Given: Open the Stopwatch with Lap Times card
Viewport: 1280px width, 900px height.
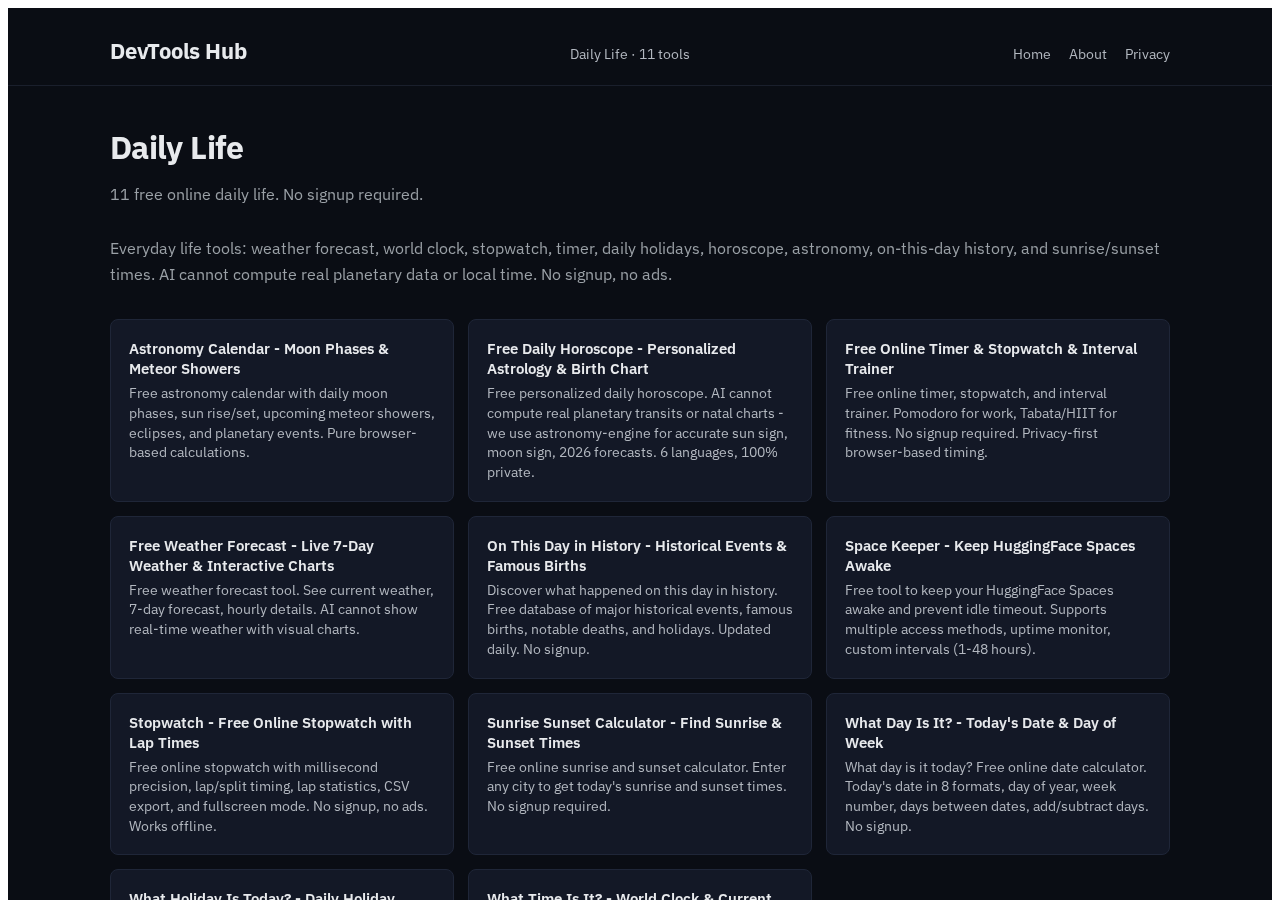Looking at the screenshot, I should pyautogui.click(x=282, y=774).
